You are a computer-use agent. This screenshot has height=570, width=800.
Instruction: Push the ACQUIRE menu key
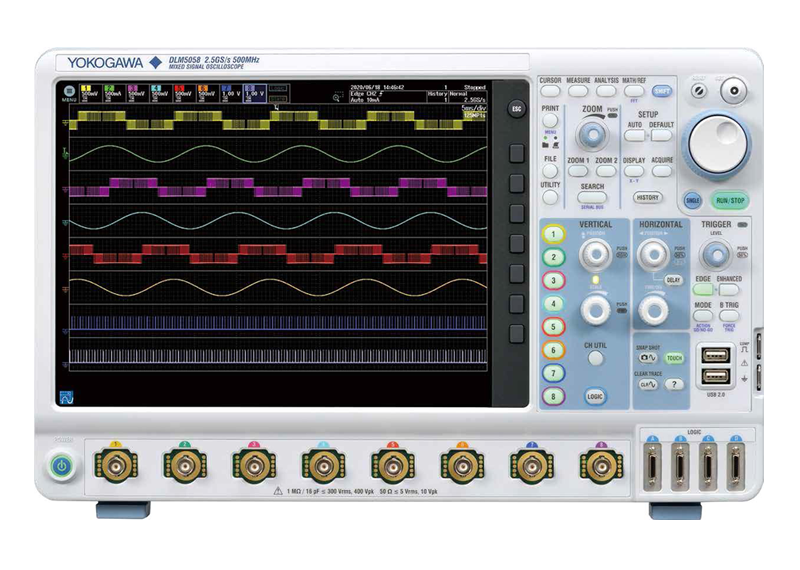click(x=662, y=171)
